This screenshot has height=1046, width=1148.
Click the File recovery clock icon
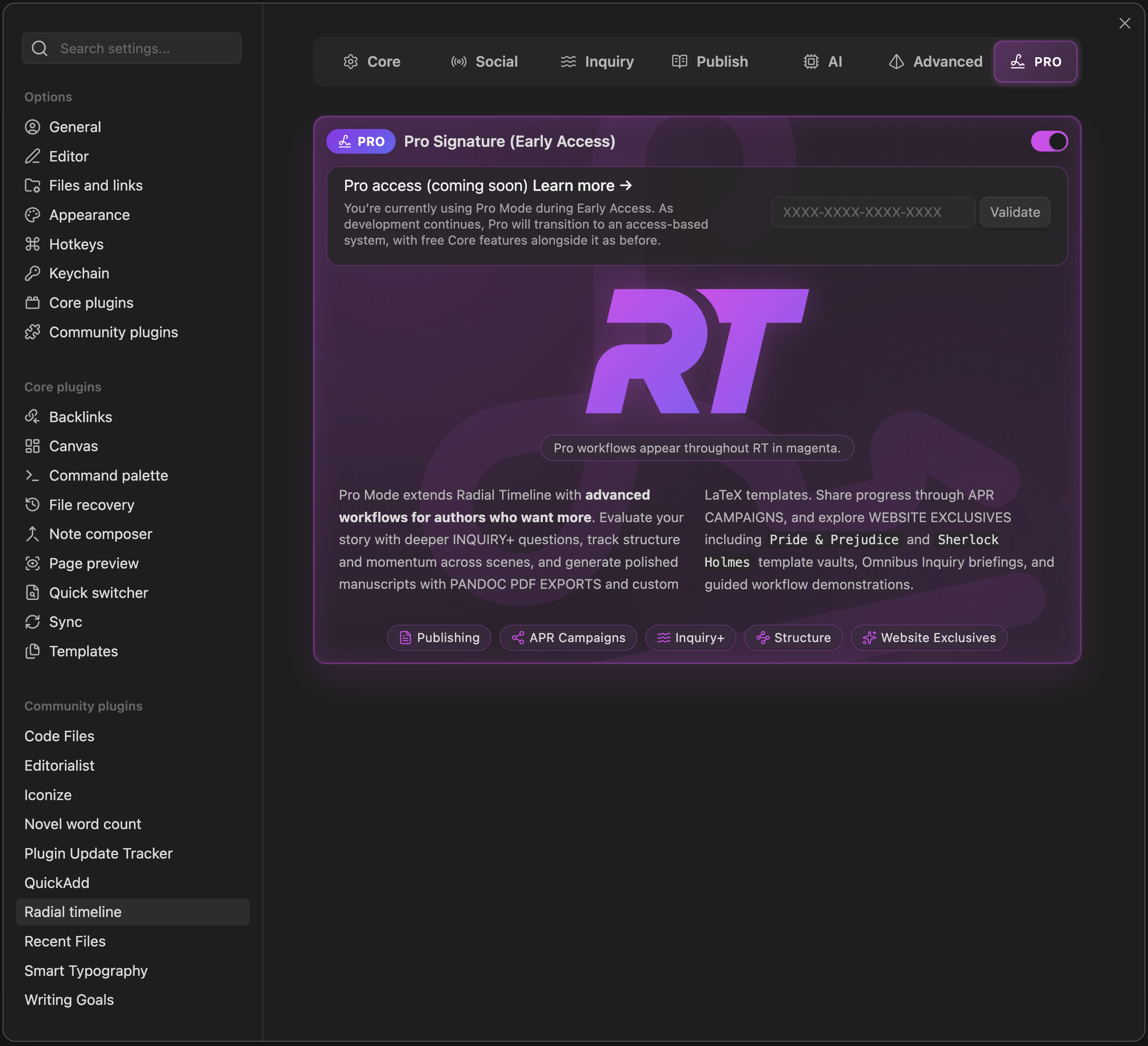[32, 504]
